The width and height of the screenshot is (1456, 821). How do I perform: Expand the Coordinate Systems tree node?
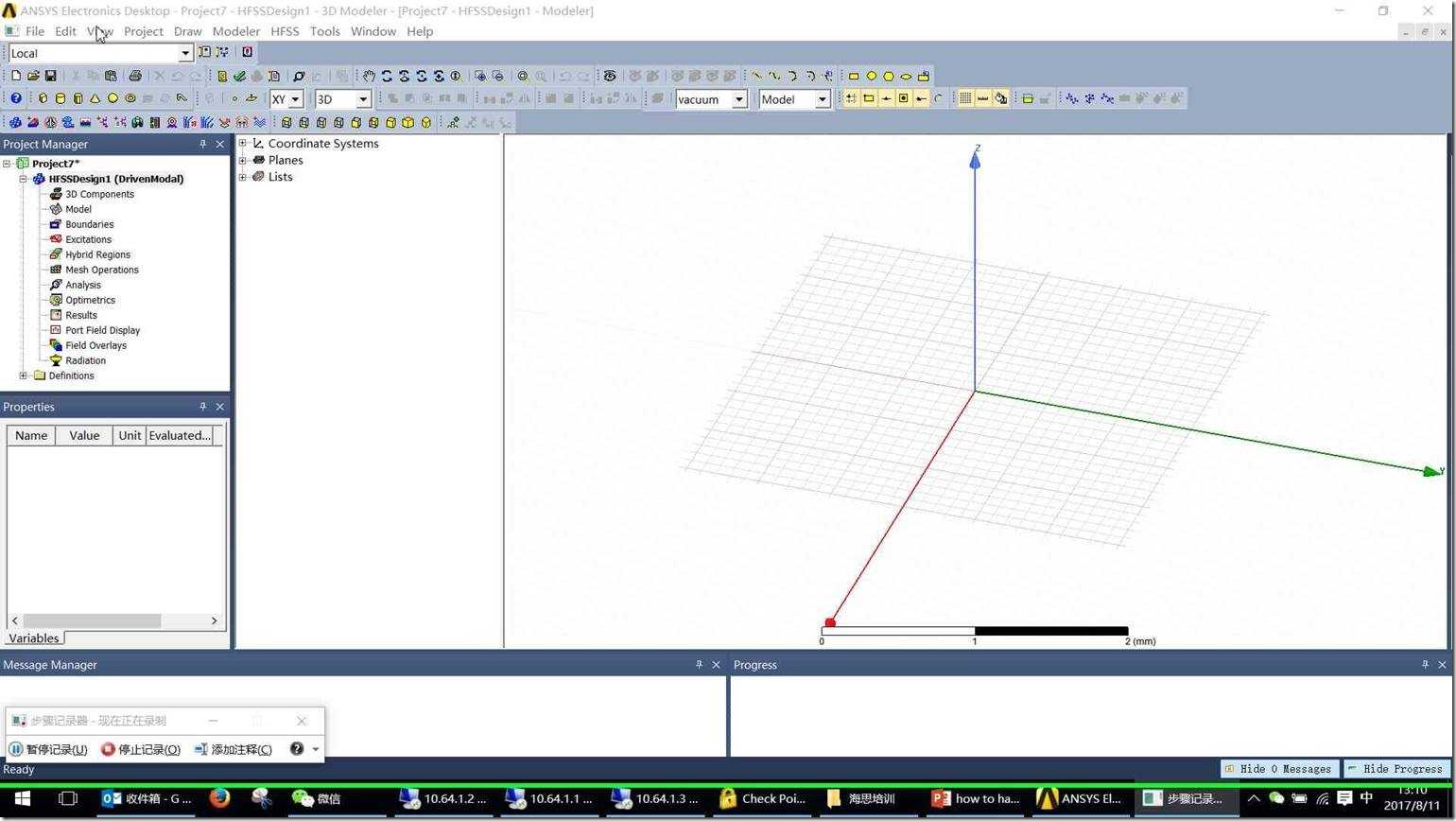coord(243,144)
